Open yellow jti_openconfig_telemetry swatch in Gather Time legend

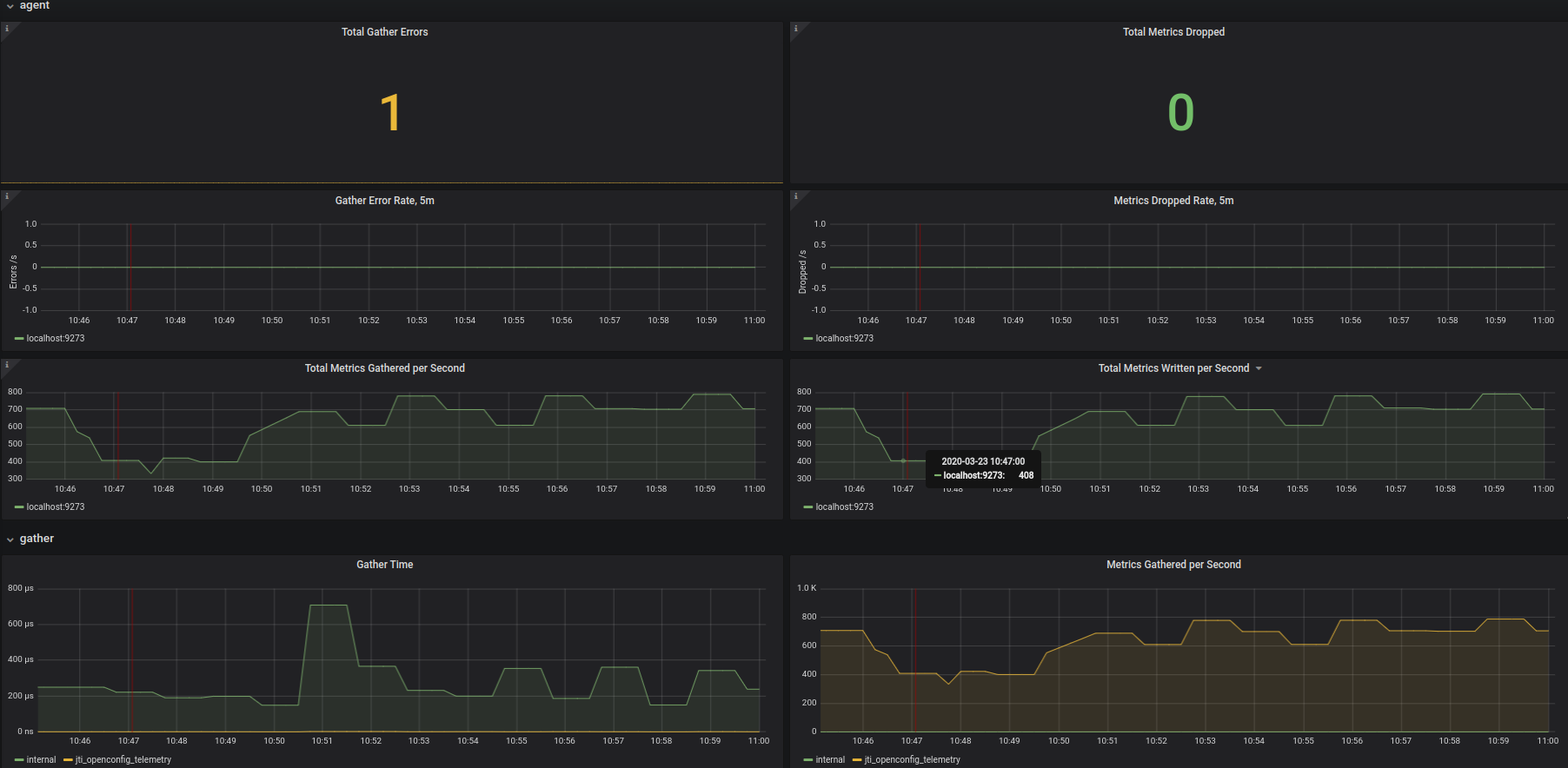(x=68, y=760)
